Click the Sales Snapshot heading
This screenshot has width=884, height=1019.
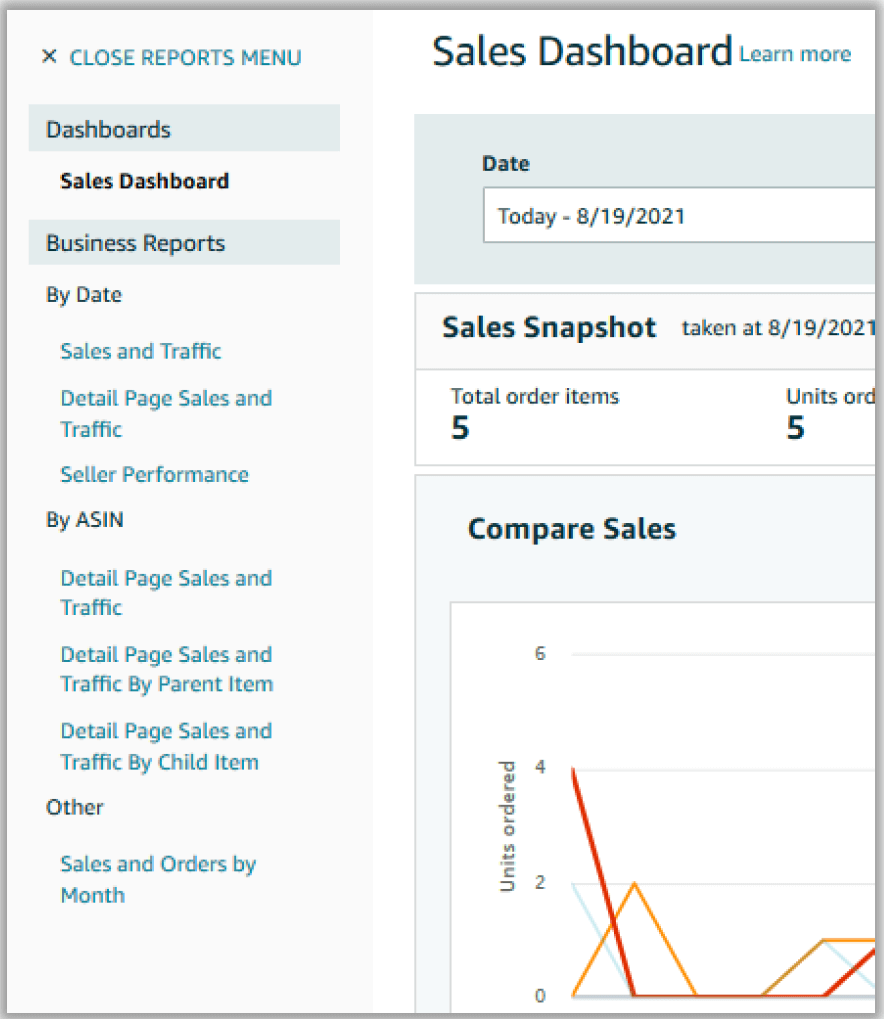click(x=549, y=327)
